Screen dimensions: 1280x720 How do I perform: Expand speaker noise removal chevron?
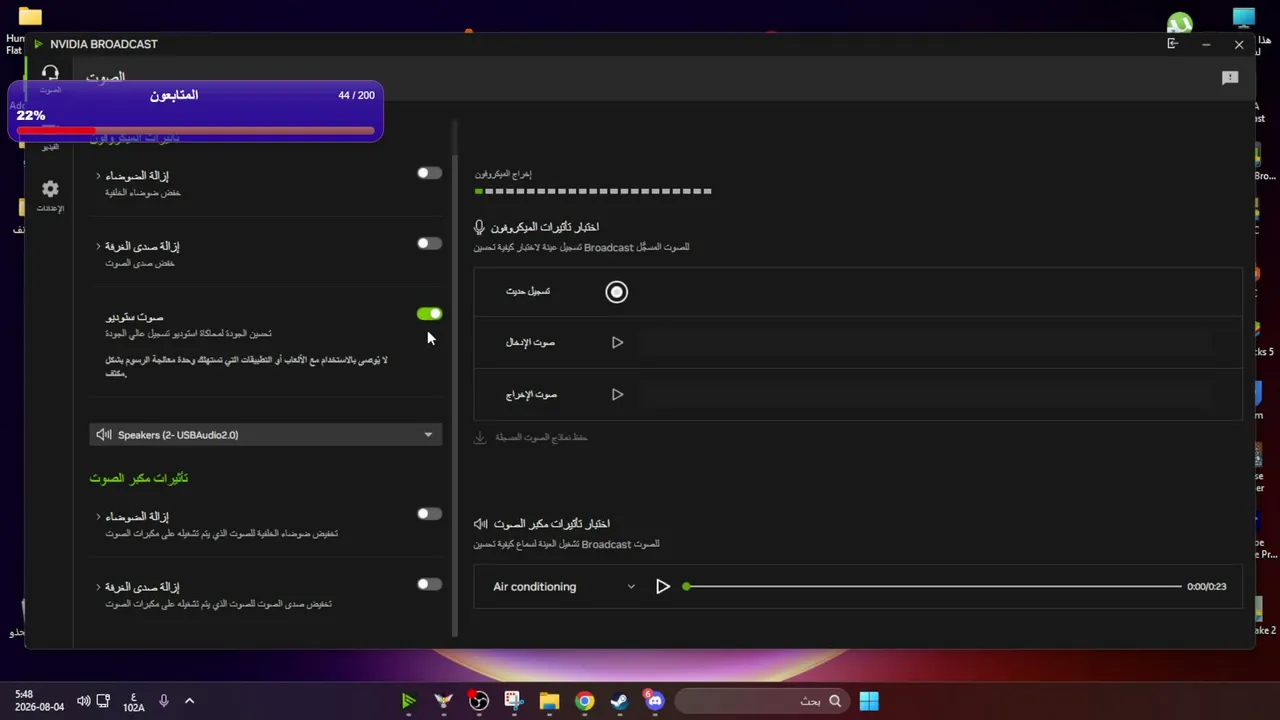coord(98,517)
